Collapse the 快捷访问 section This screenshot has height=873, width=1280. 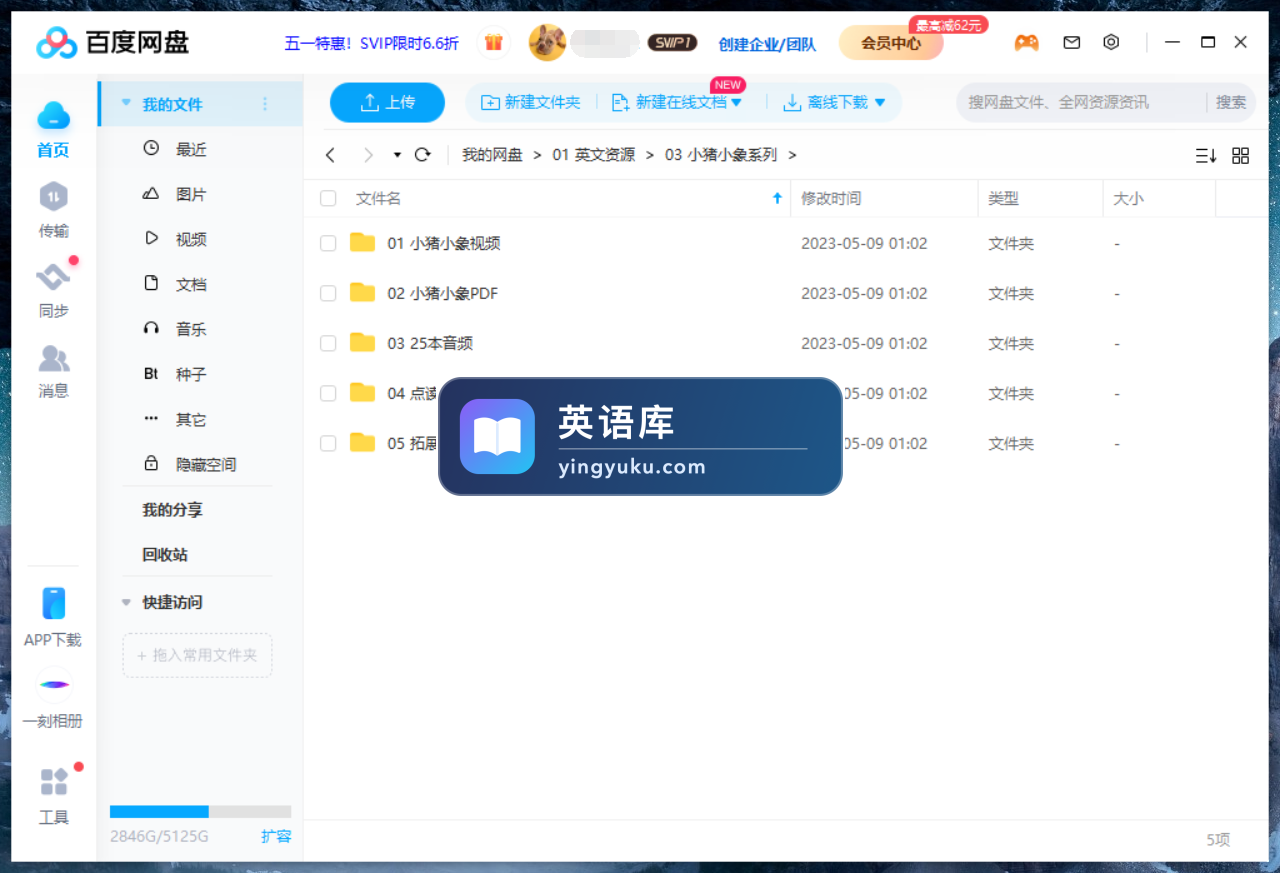coord(126,602)
